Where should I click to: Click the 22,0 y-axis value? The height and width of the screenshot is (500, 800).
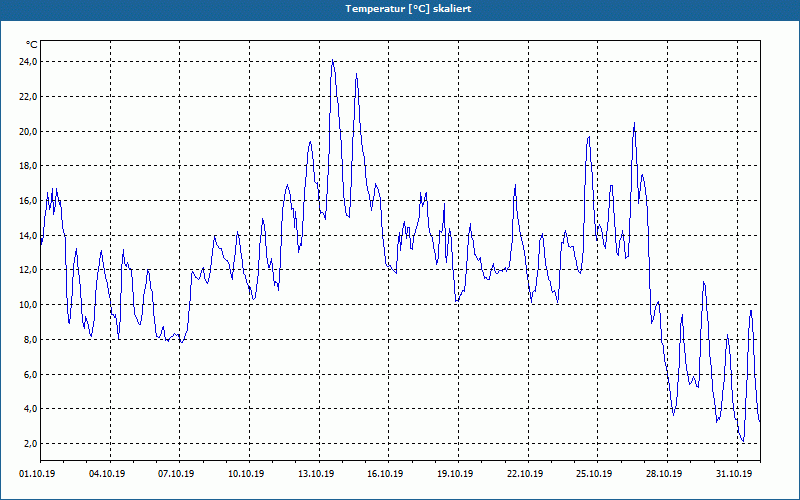click(x=29, y=96)
